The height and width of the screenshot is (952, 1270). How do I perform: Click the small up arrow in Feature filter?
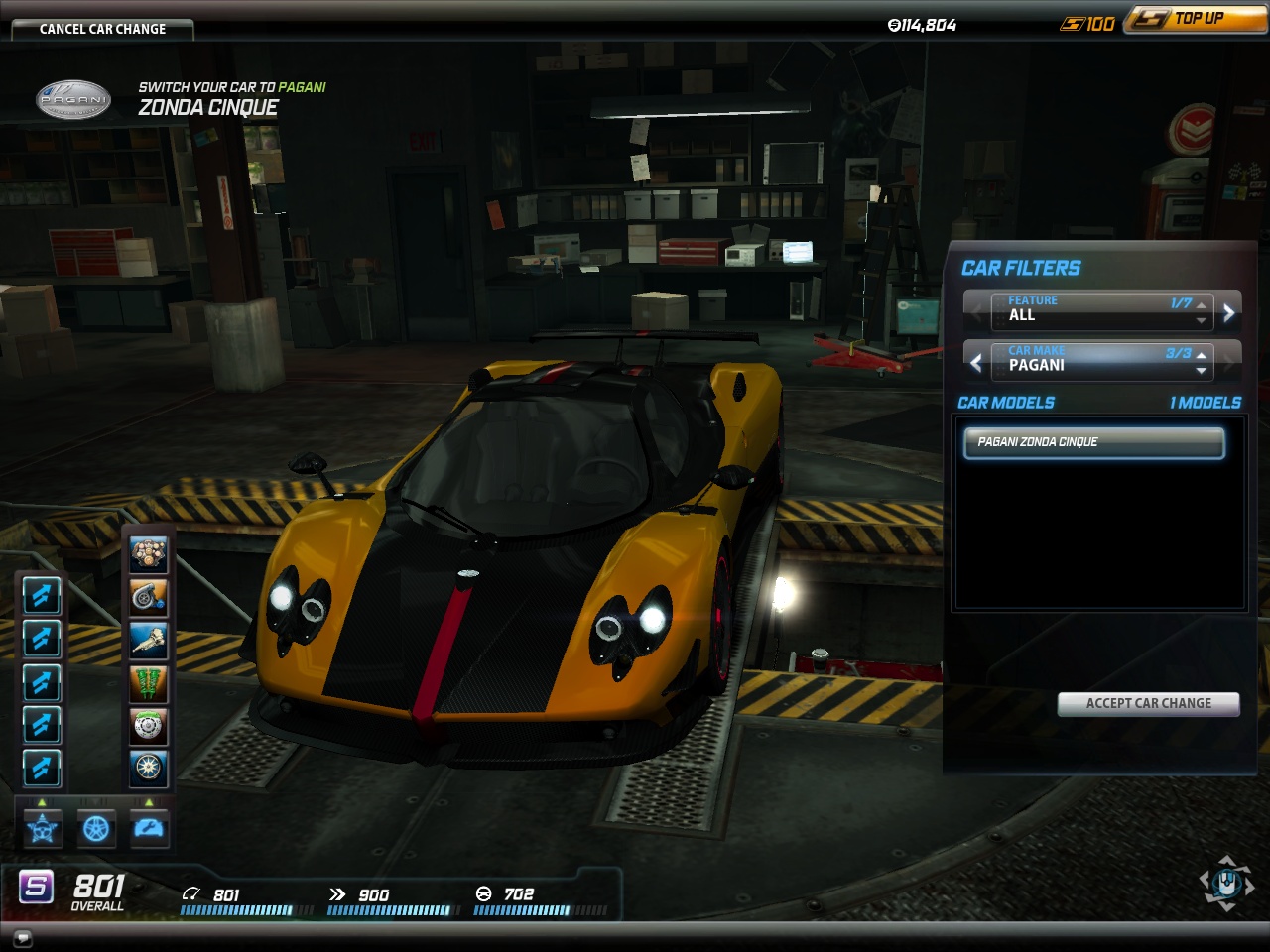pos(1202,304)
